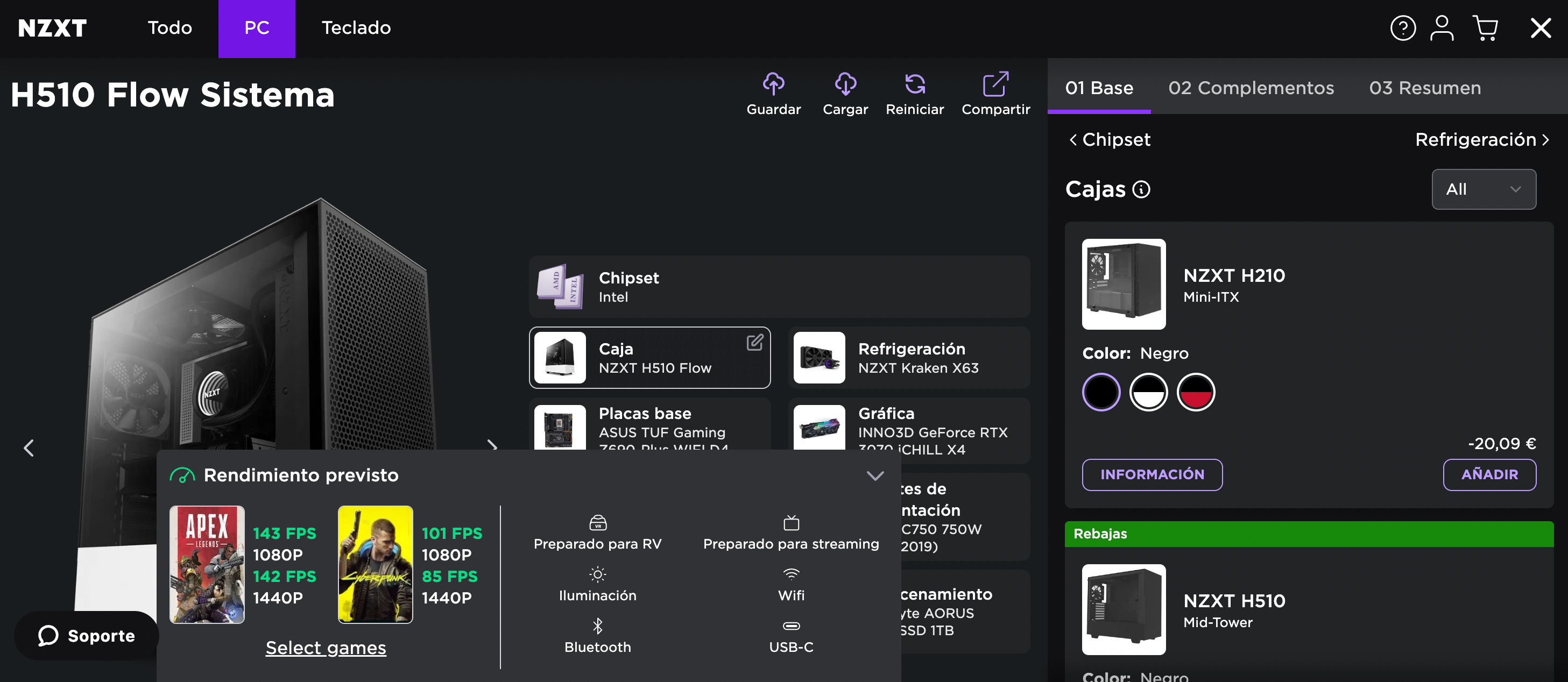
Task: Click the 101 FPS value for Cyberpunk
Action: point(451,534)
